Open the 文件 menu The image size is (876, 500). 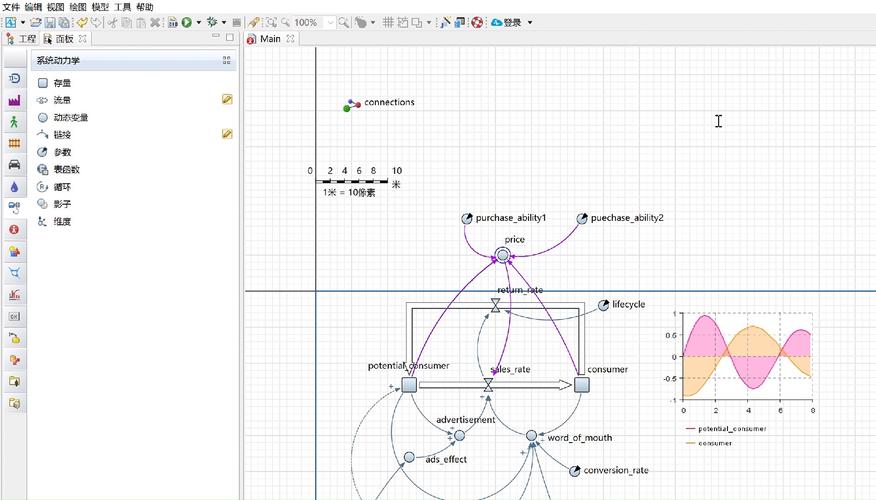[11, 7]
